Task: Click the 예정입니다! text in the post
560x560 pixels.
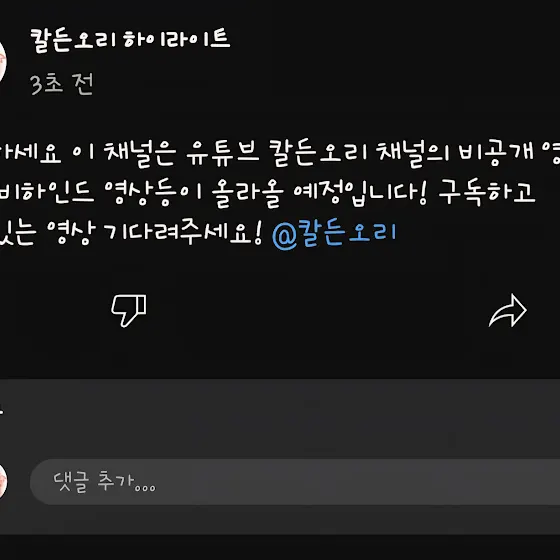Action: (x=360, y=193)
